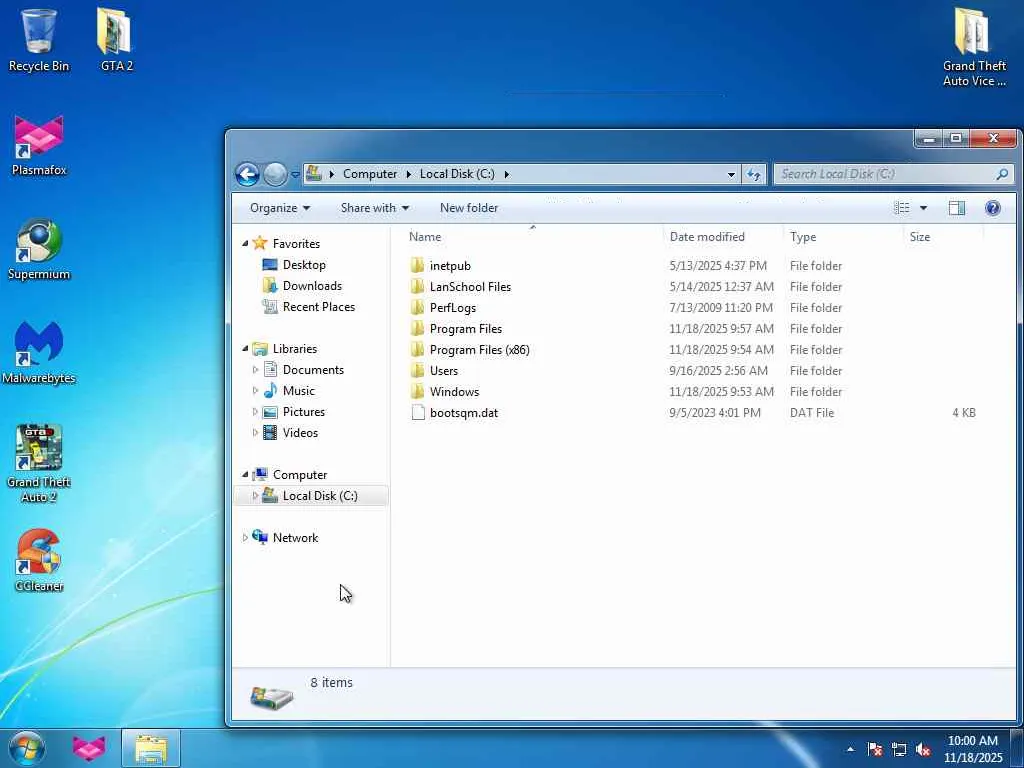Select Grand Theft Auto Vice folder on desktop
Image resolution: width=1024 pixels, height=768 pixels.
(974, 47)
